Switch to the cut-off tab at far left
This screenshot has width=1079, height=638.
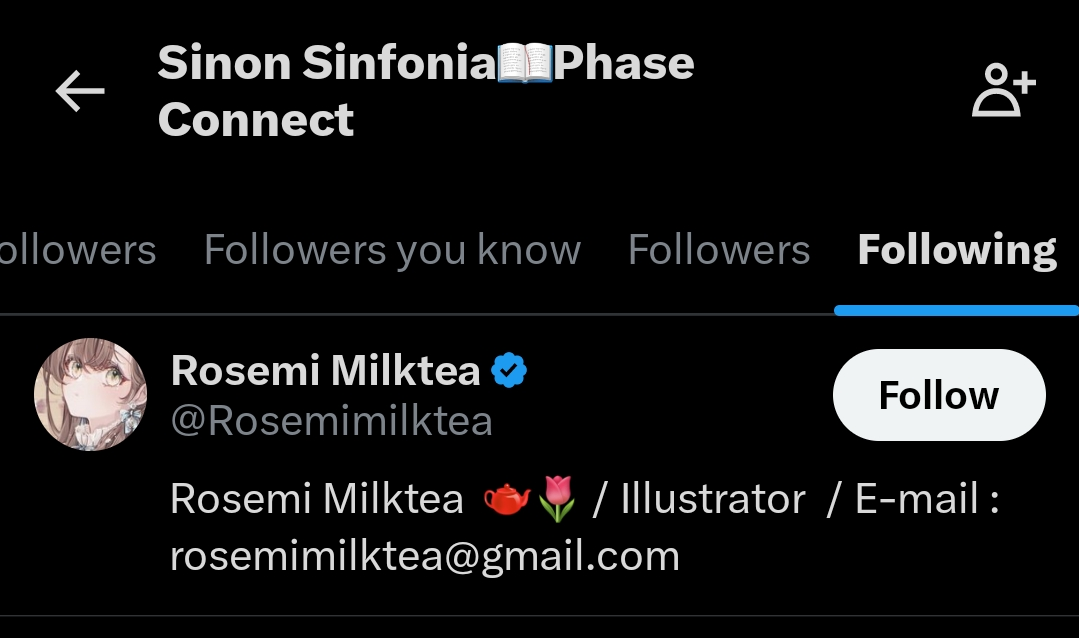[77, 250]
